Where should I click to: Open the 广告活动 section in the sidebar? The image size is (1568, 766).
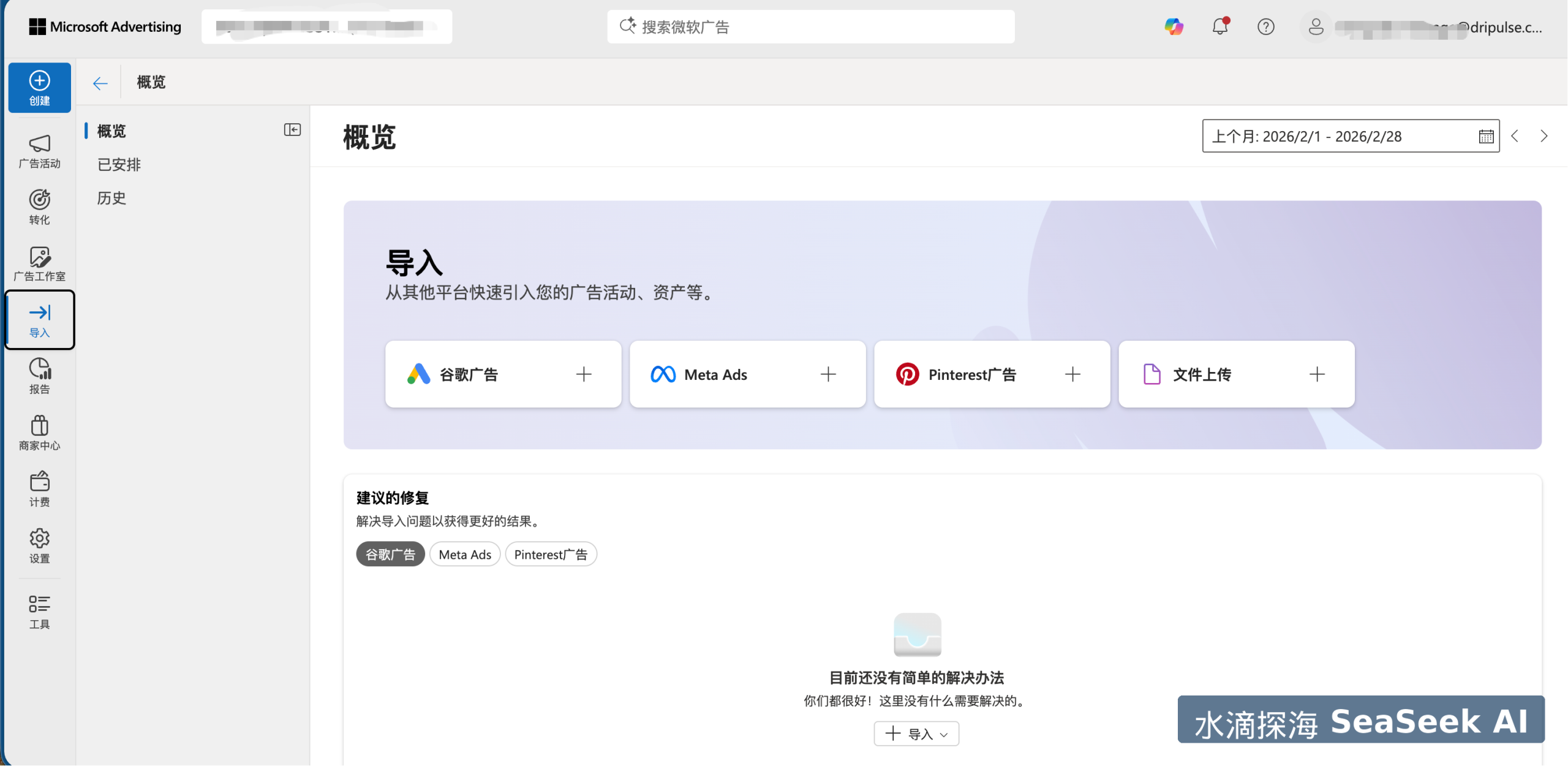coord(39,149)
